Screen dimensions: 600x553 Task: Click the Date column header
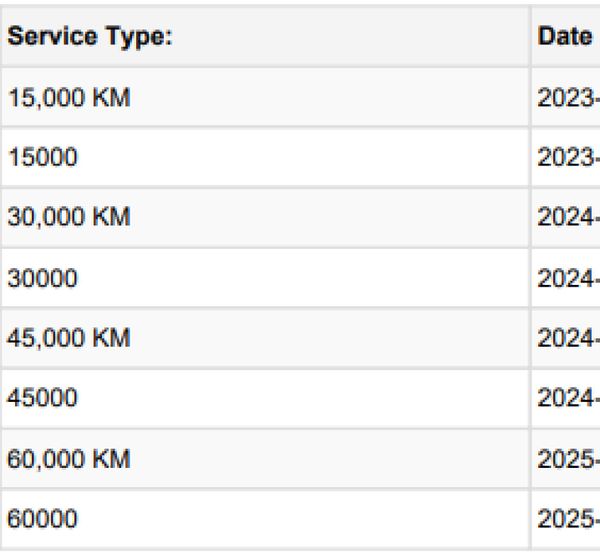coord(565,37)
